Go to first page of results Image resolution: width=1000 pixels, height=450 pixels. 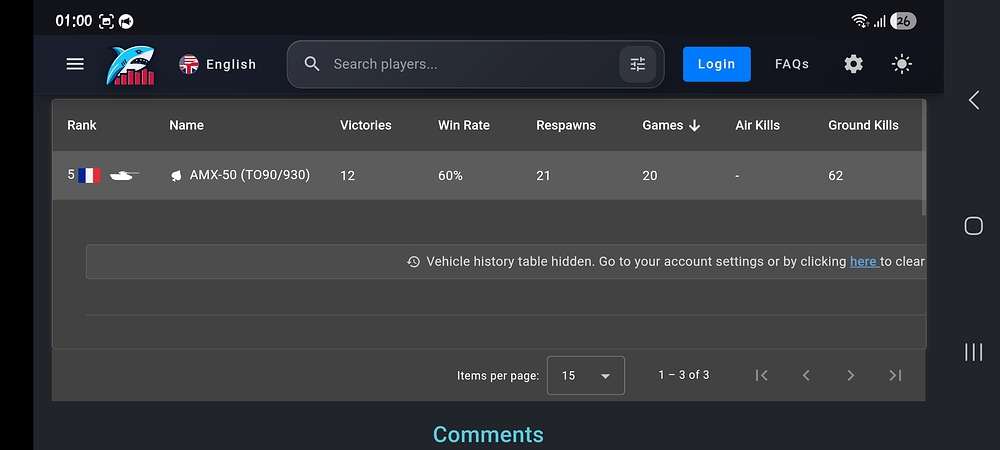tap(761, 375)
